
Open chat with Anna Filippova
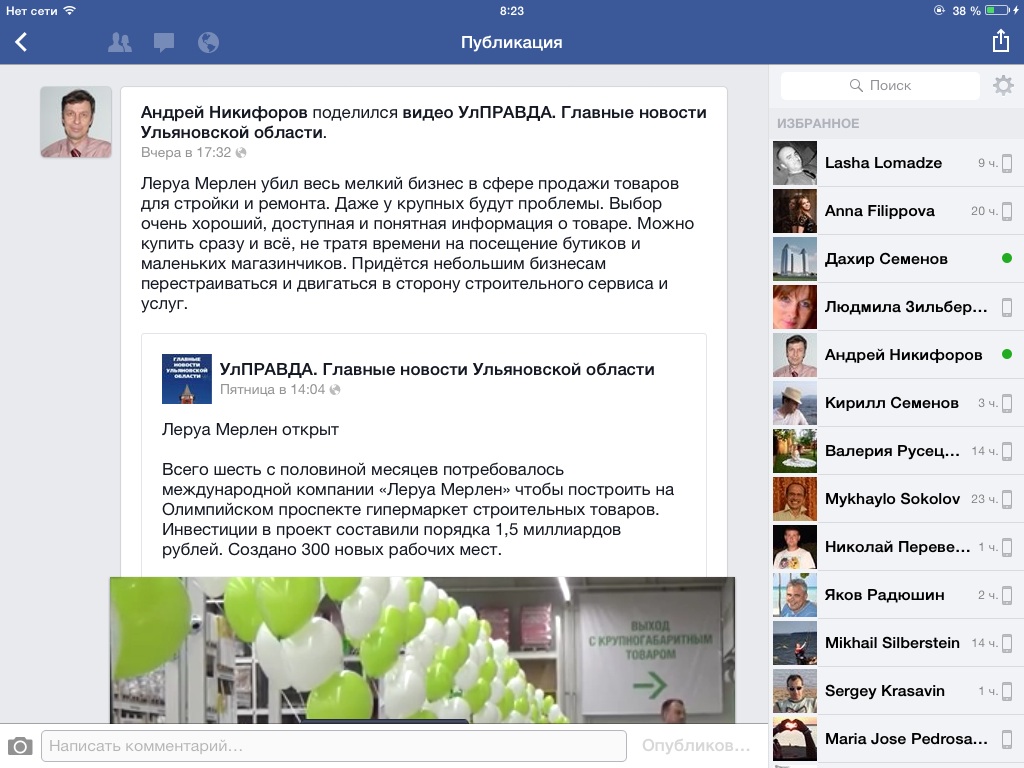(879, 211)
